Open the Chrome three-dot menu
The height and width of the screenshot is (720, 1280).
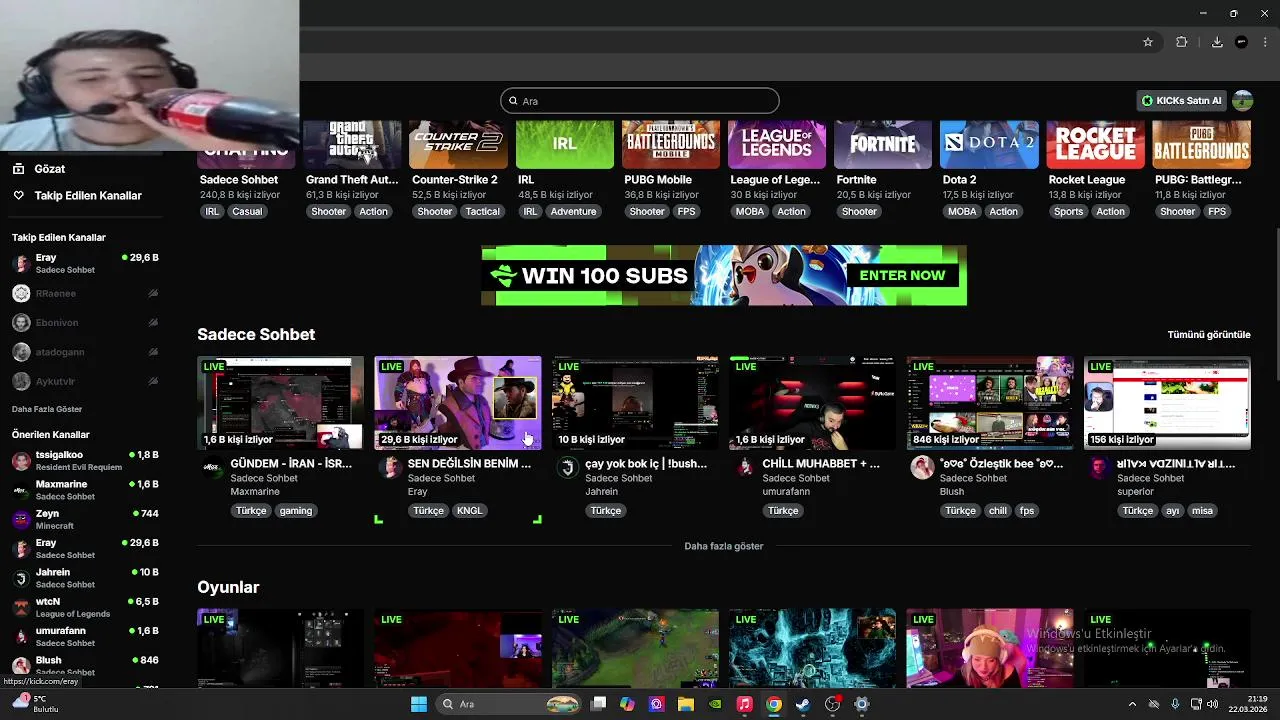pos(1265,42)
